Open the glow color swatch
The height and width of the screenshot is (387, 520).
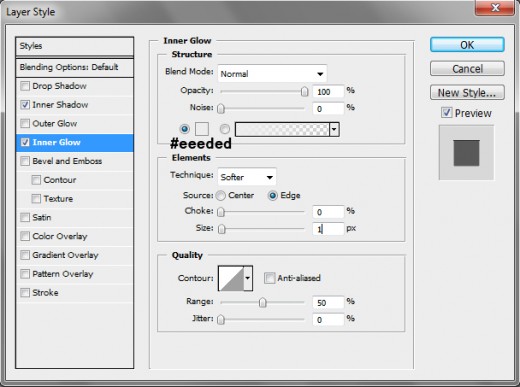(x=202, y=129)
